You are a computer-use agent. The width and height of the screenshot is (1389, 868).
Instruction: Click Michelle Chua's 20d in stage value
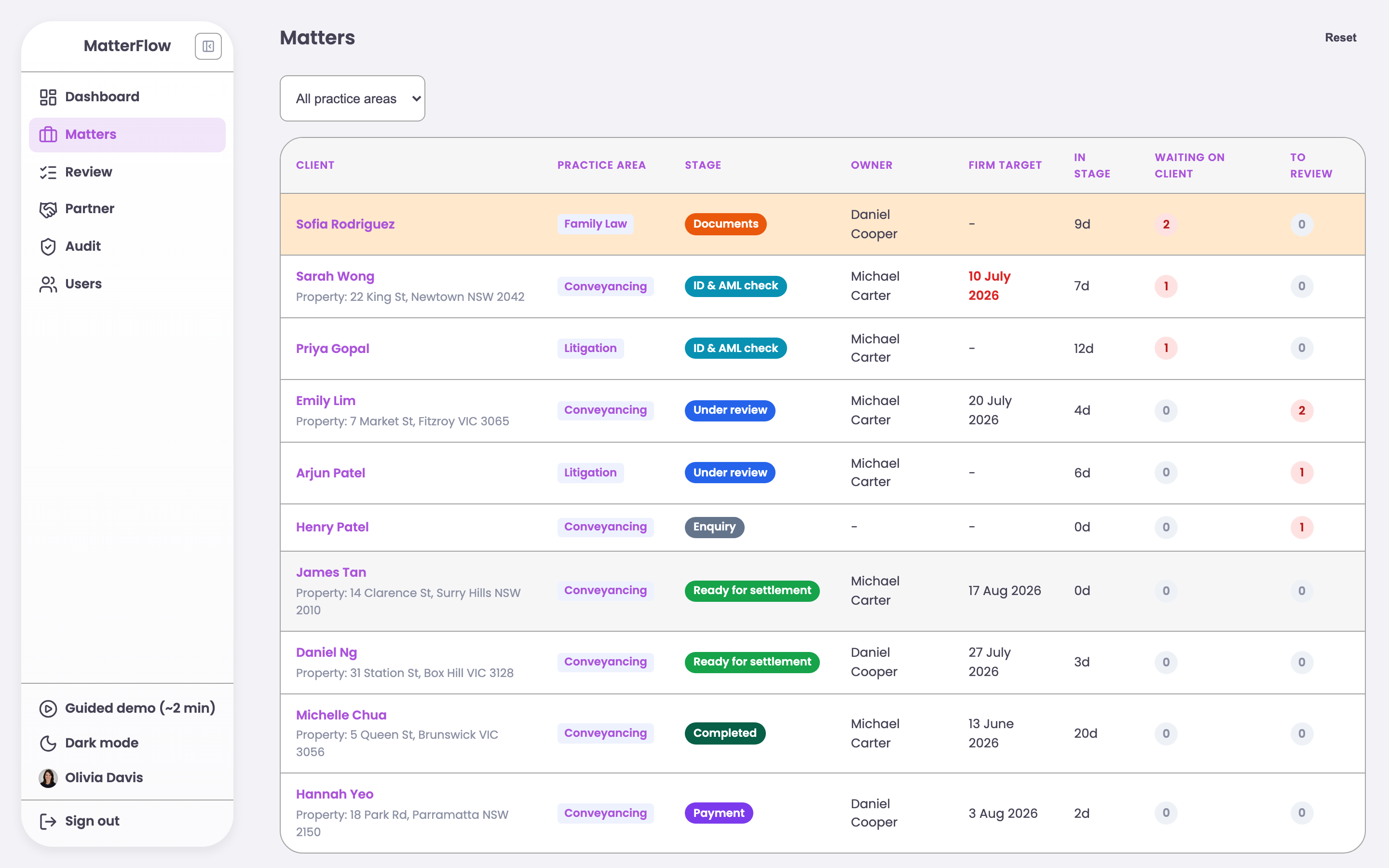(x=1085, y=733)
